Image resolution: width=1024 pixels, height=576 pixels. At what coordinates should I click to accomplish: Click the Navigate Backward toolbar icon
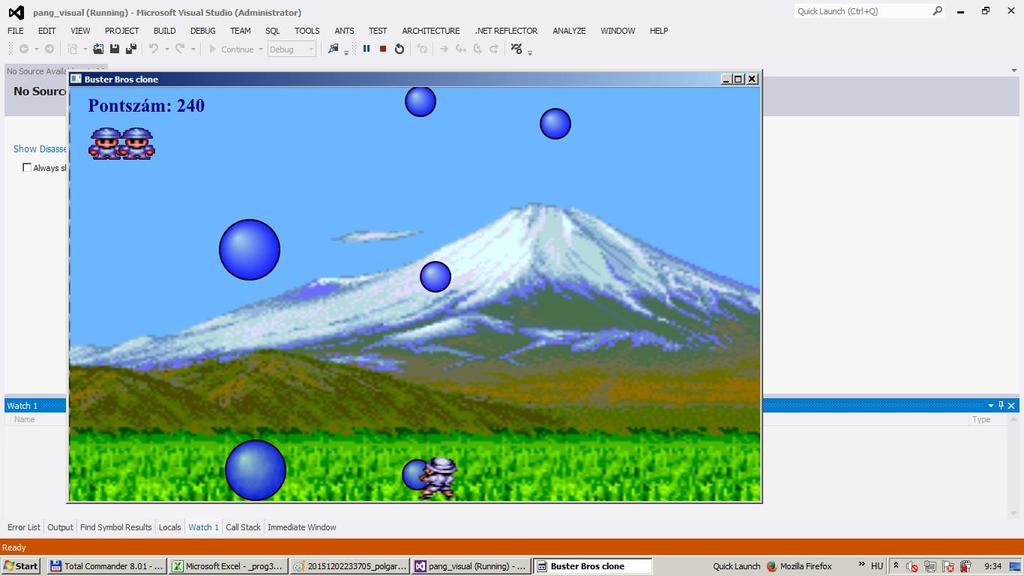point(24,49)
